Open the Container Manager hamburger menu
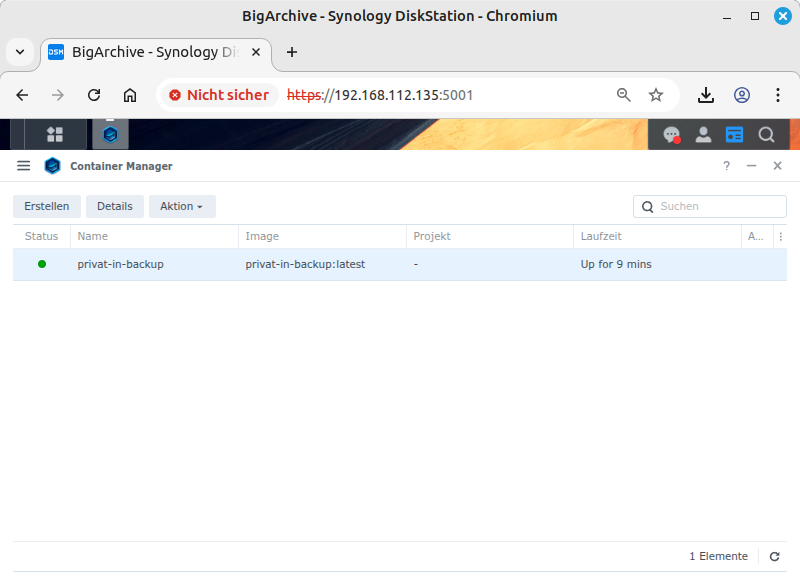Image resolution: width=800 pixels, height=581 pixels. coord(24,166)
